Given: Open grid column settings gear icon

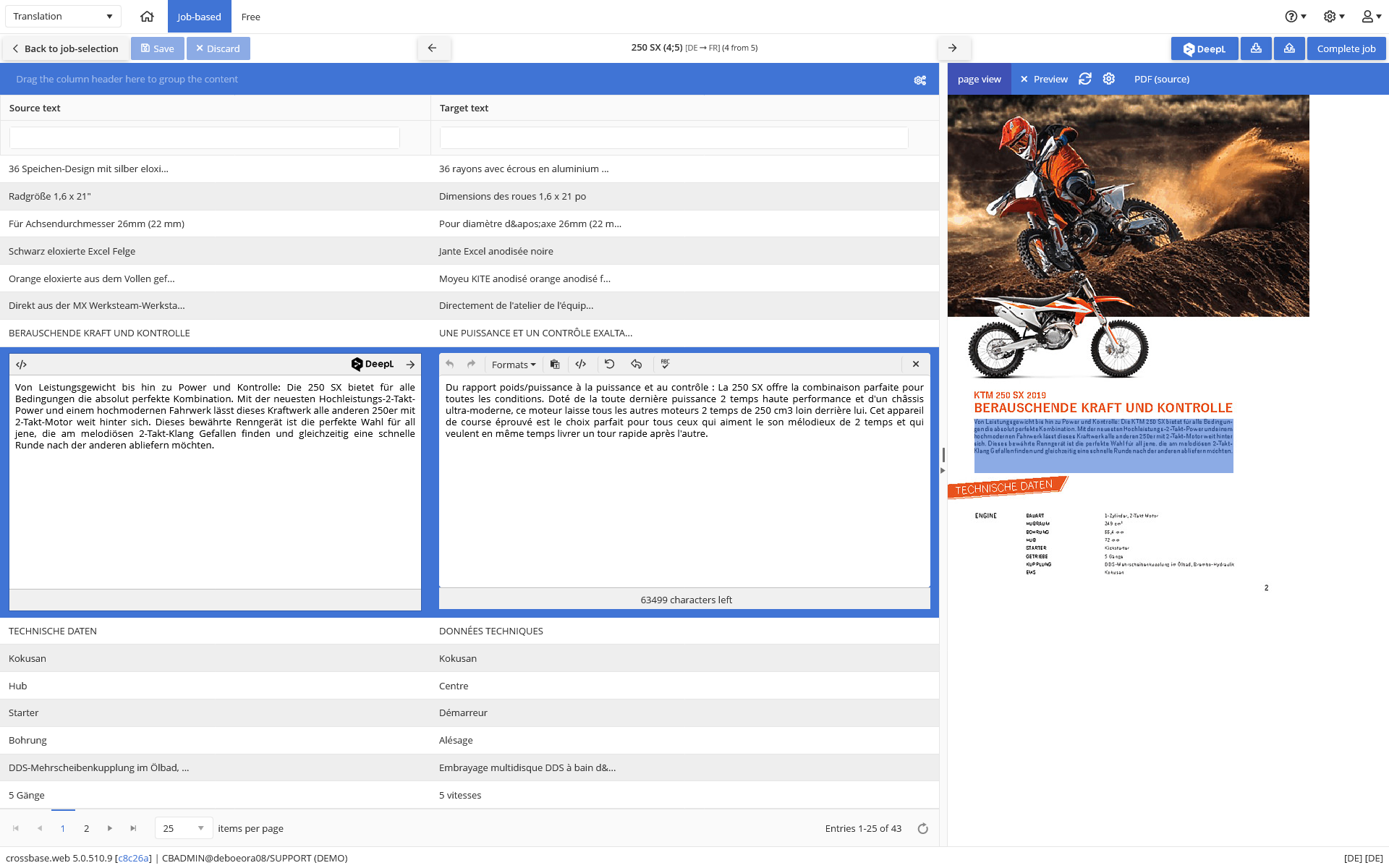Looking at the screenshot, I should pyautogui.click(x=920, y=80).
